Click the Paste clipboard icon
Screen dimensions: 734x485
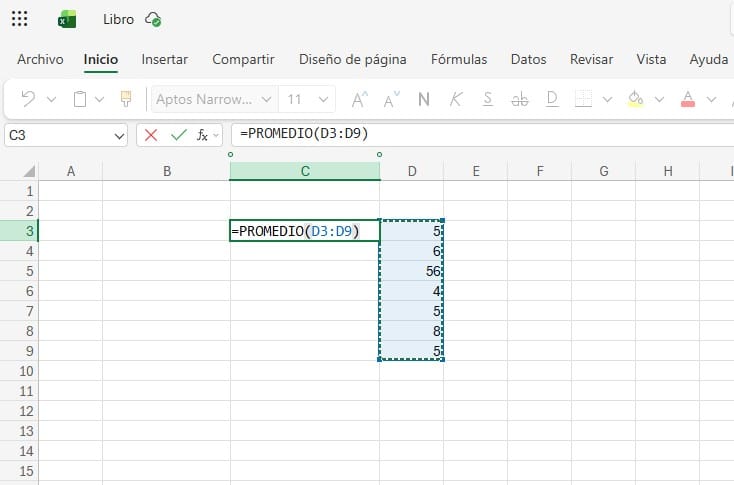[x=81, y=99]
